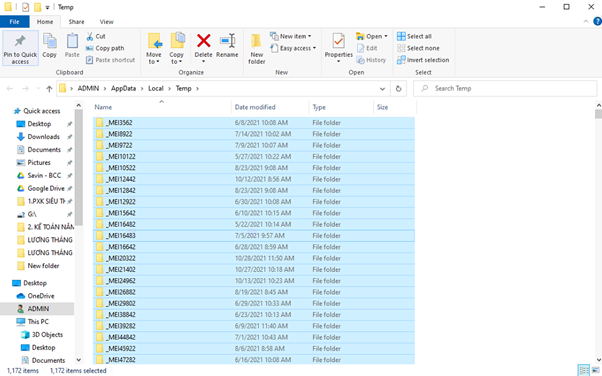
Task: Sort by the Size column header
Action: 395,107
